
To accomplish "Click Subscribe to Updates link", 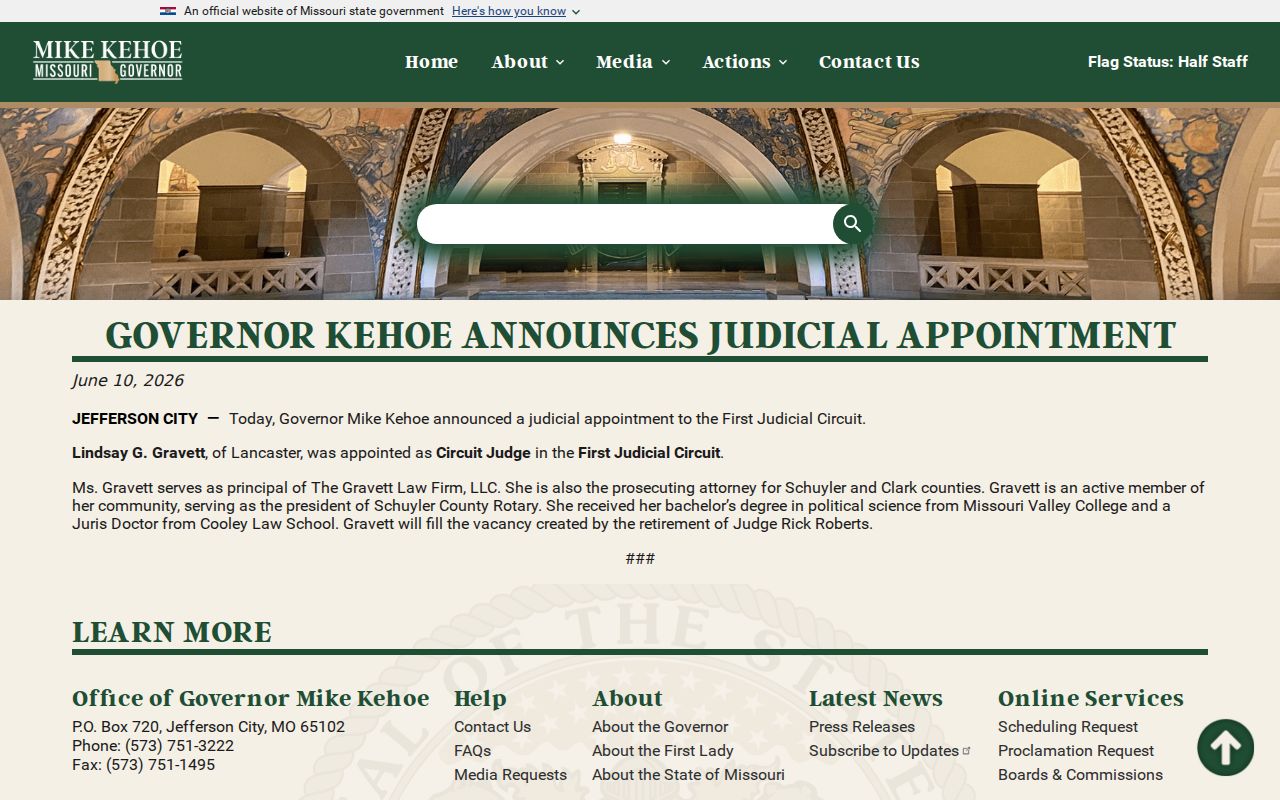I will tap(884, 751).
